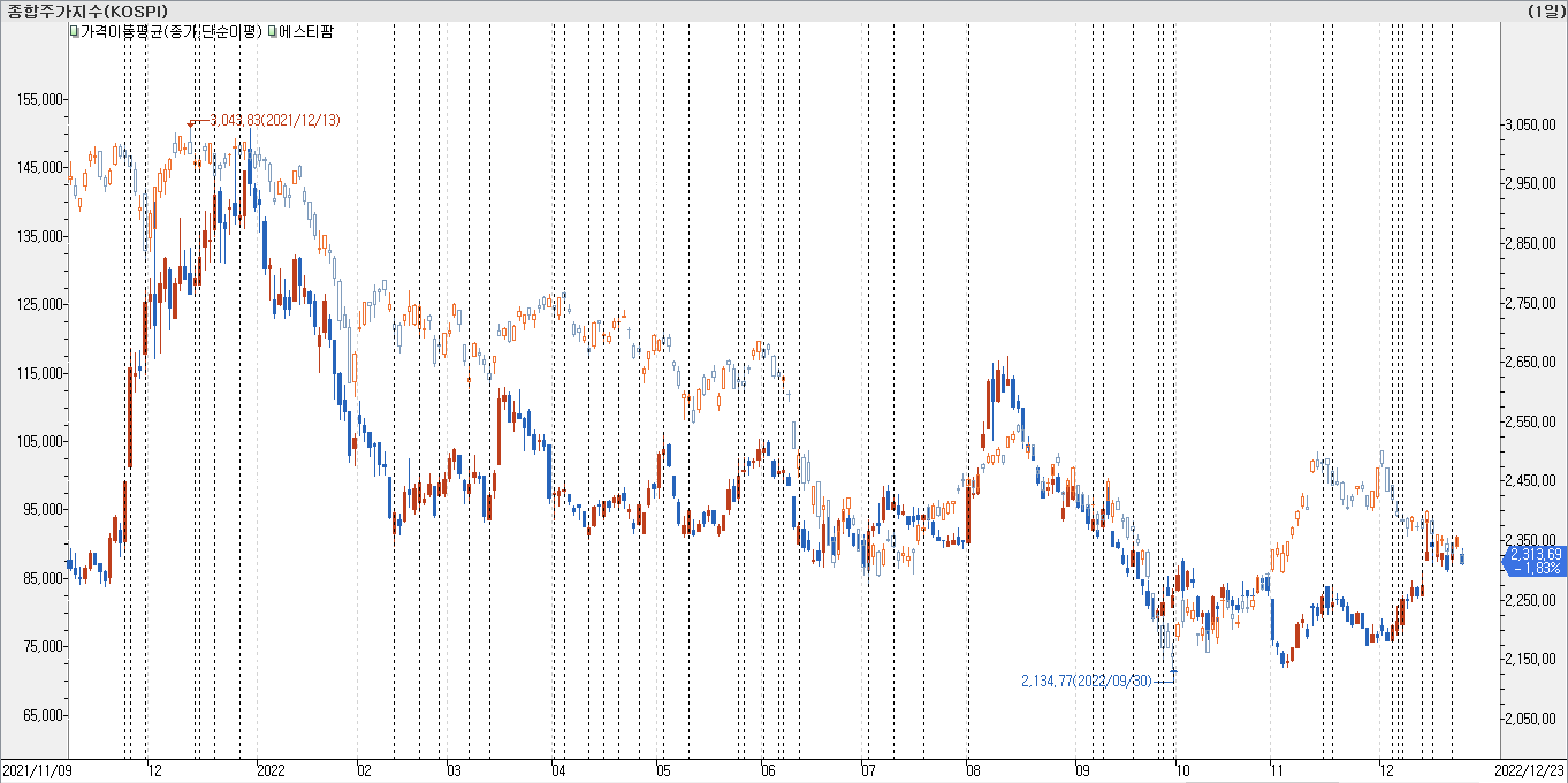Click the (1일) period indicator
The image size is (1568, 783).
[x=1547, y=11]
